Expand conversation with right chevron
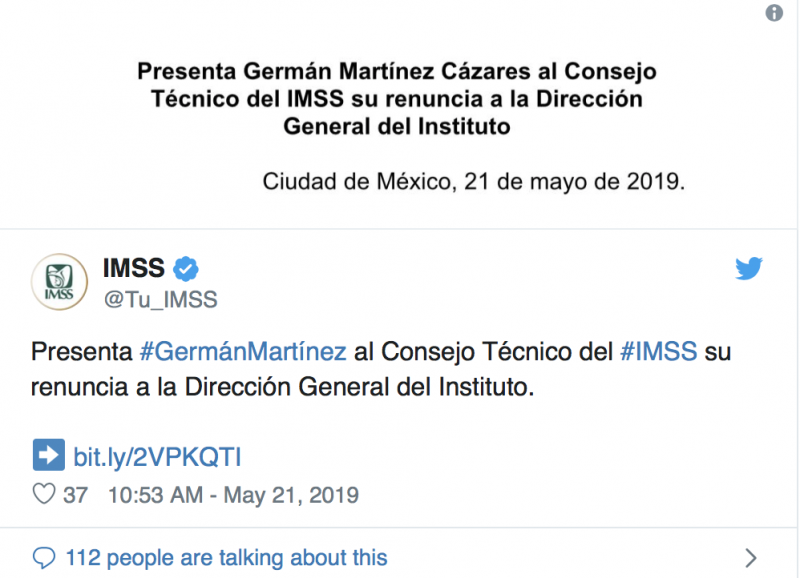This screenshot has width=800, height=578. click(751, 557)
